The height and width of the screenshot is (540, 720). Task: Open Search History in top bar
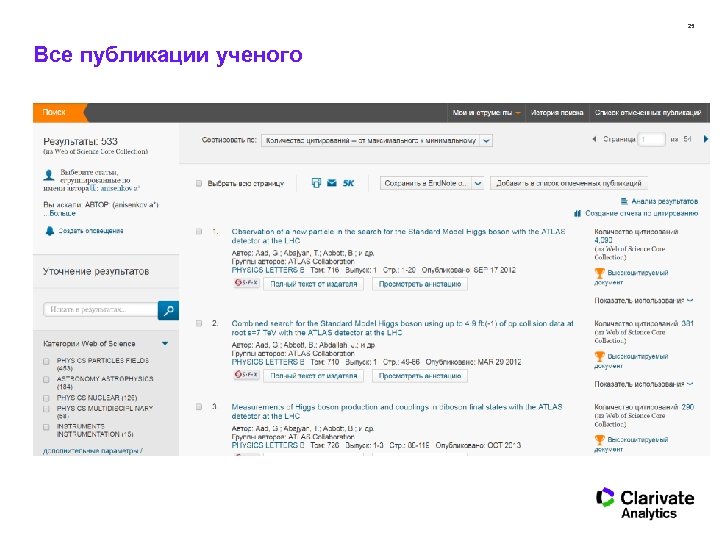tap(557, 112)
